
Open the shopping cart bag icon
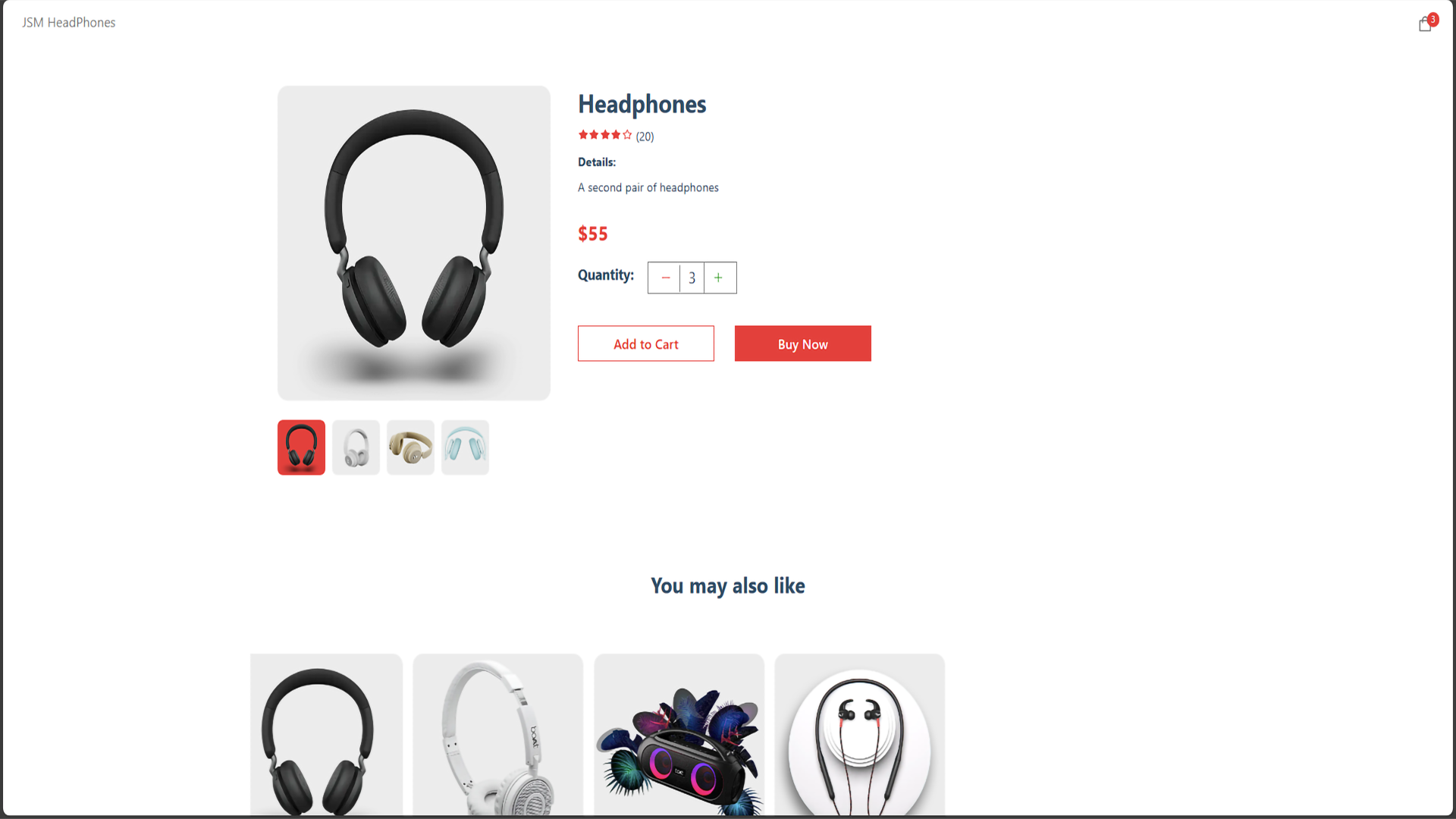[x=1425, y=24]
